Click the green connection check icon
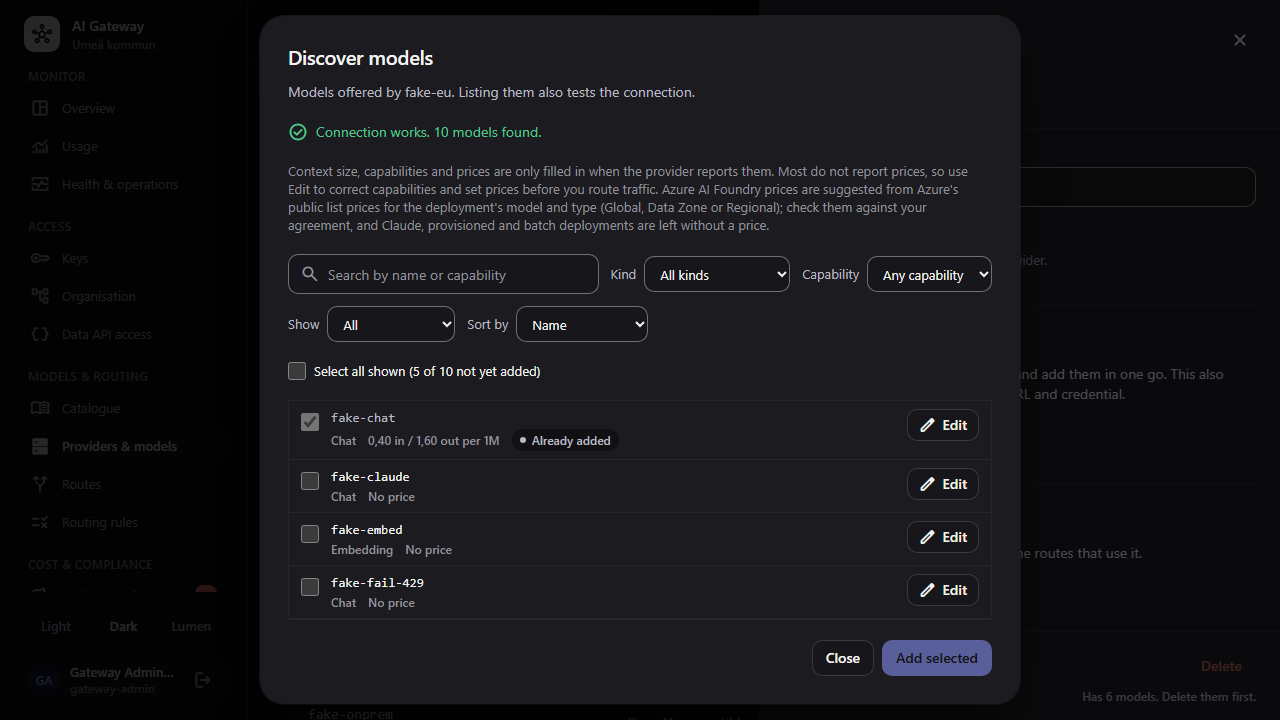The image size is (1280, 720). [297, 132]
